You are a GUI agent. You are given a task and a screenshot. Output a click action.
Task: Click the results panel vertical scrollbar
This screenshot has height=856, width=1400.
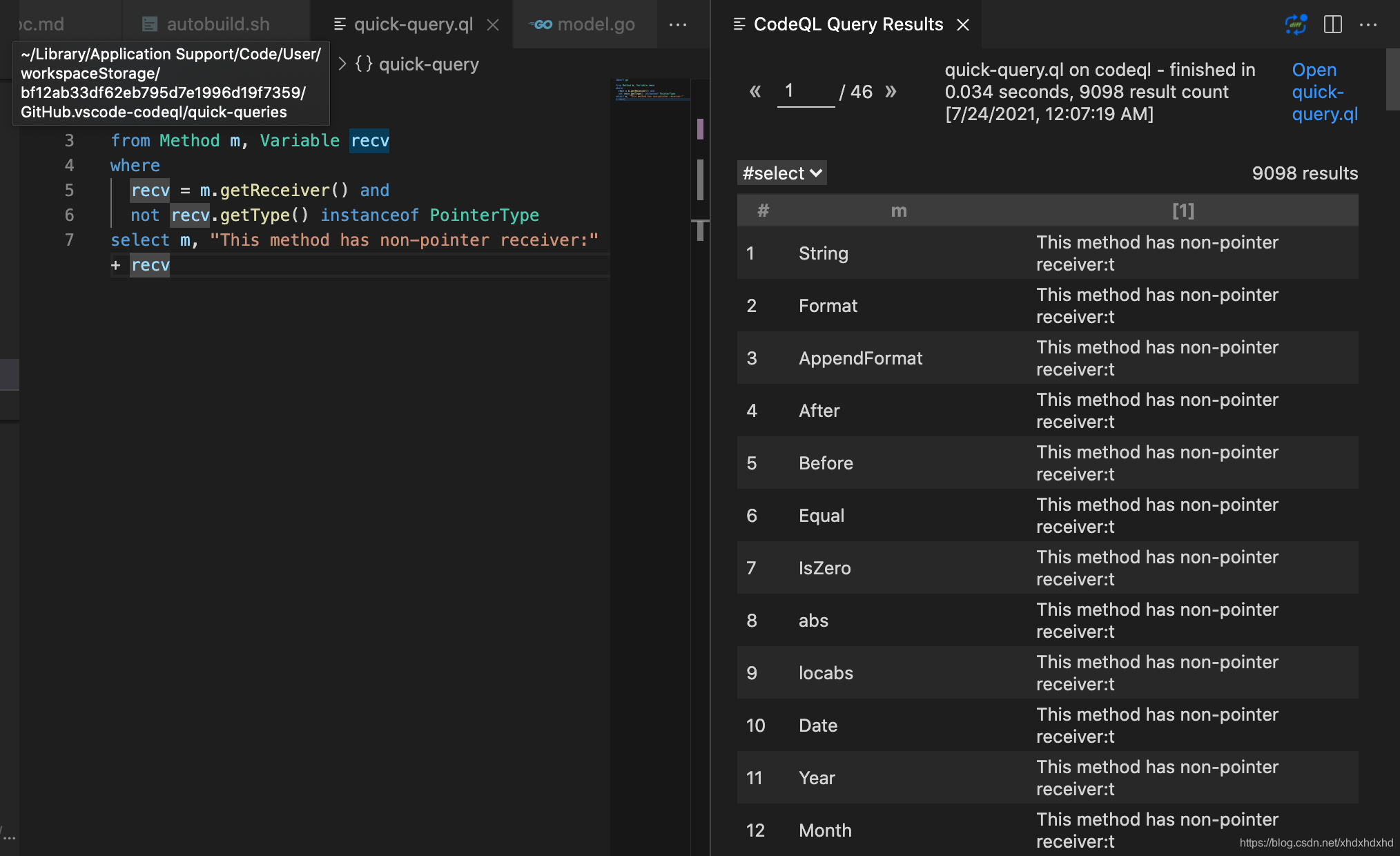point(1392,79)
